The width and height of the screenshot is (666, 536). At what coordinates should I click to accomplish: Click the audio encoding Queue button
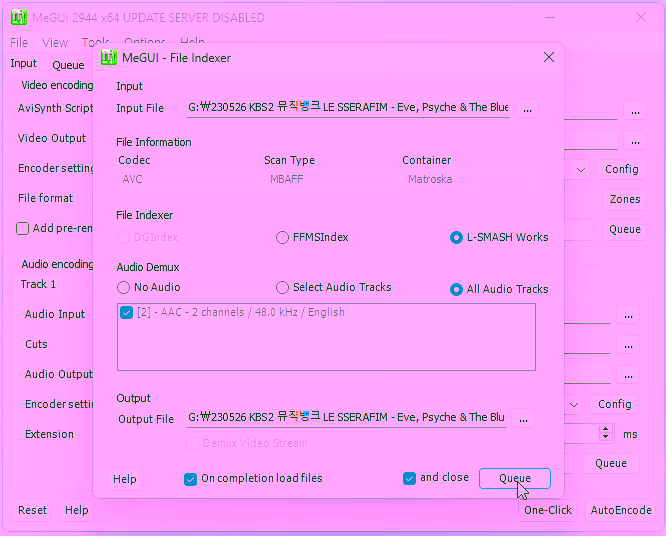(611, 463)
